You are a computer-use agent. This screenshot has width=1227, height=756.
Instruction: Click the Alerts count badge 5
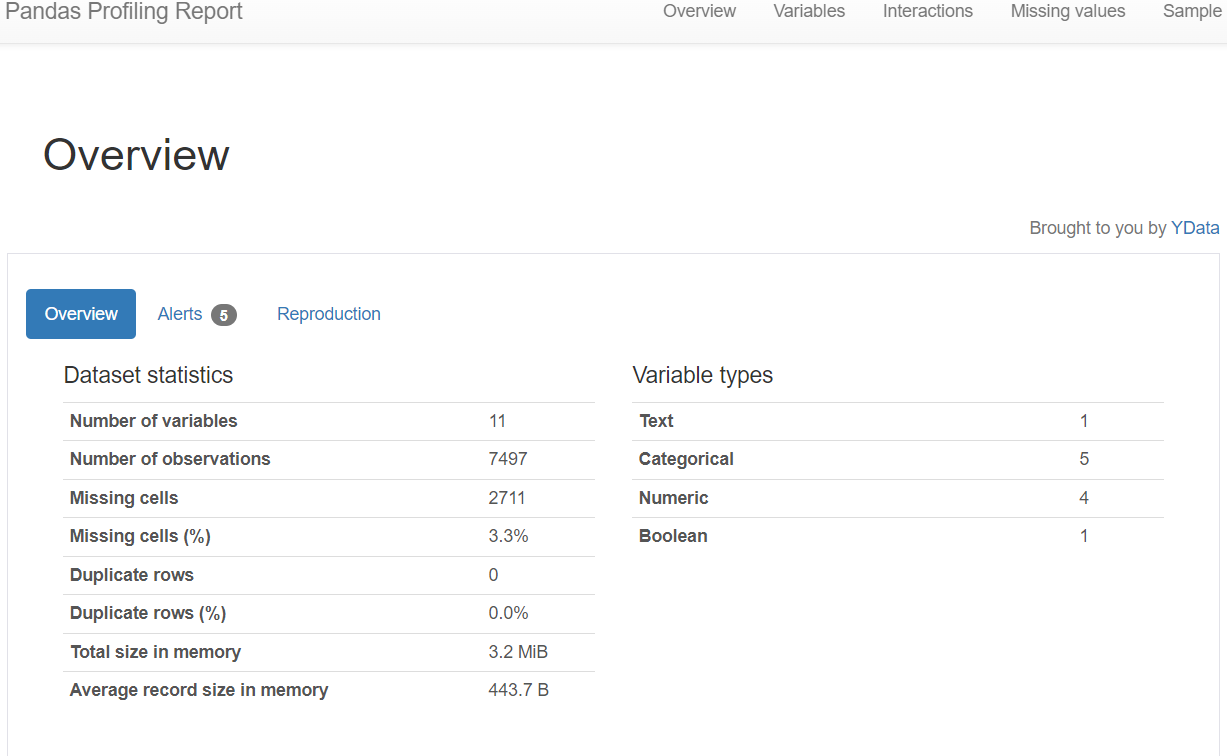point(224,315)
